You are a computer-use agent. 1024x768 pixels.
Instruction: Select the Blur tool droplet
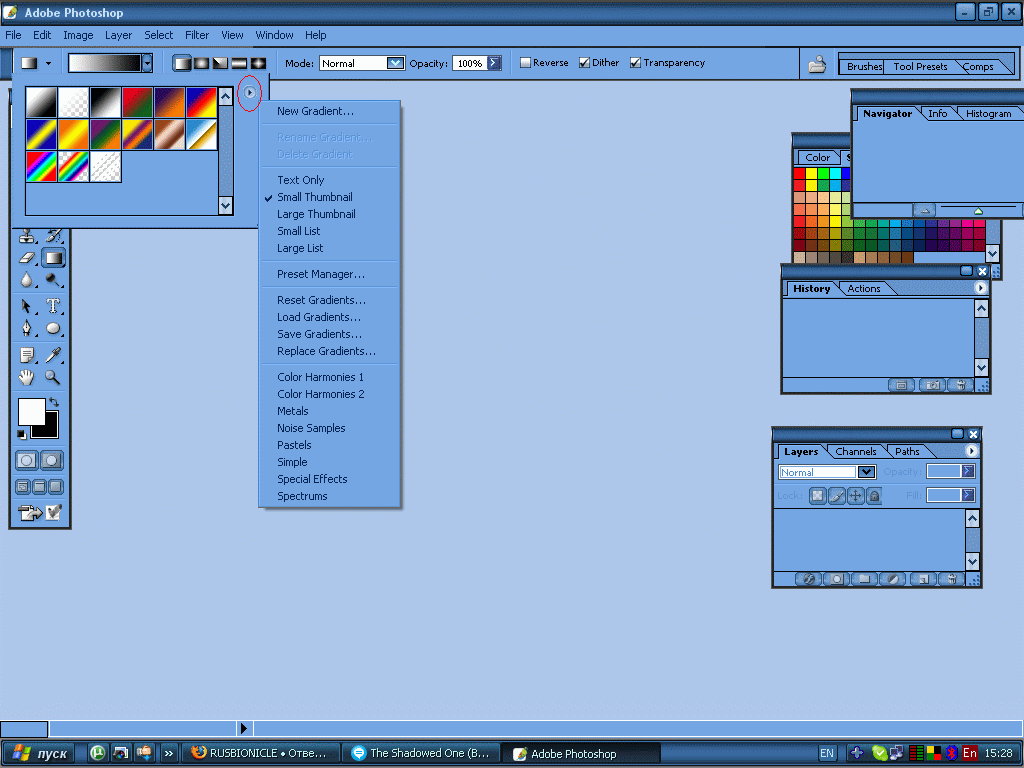point(26,280)
